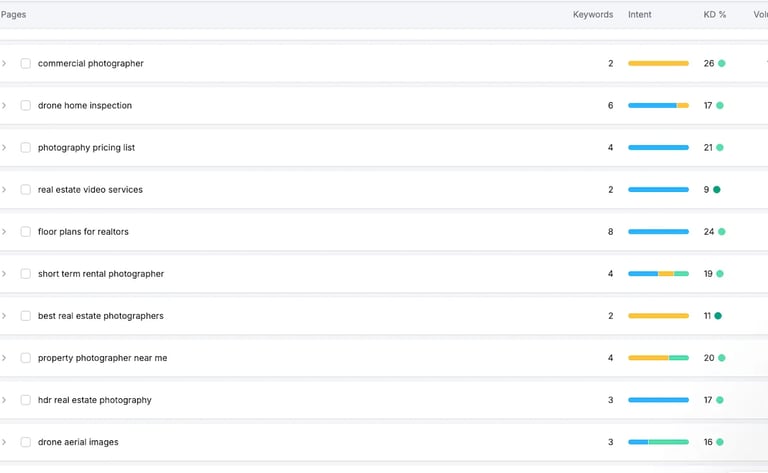768x473 pixels.
Task: Check the short term rental photographer box
Action: [x=25, y=274]
